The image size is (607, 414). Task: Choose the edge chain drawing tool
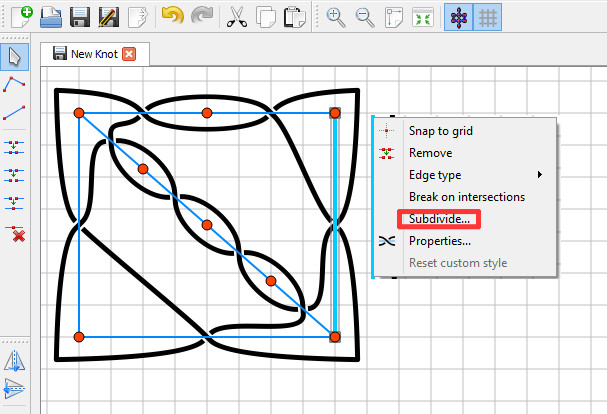pyautogui.click(x=14, y=84)
